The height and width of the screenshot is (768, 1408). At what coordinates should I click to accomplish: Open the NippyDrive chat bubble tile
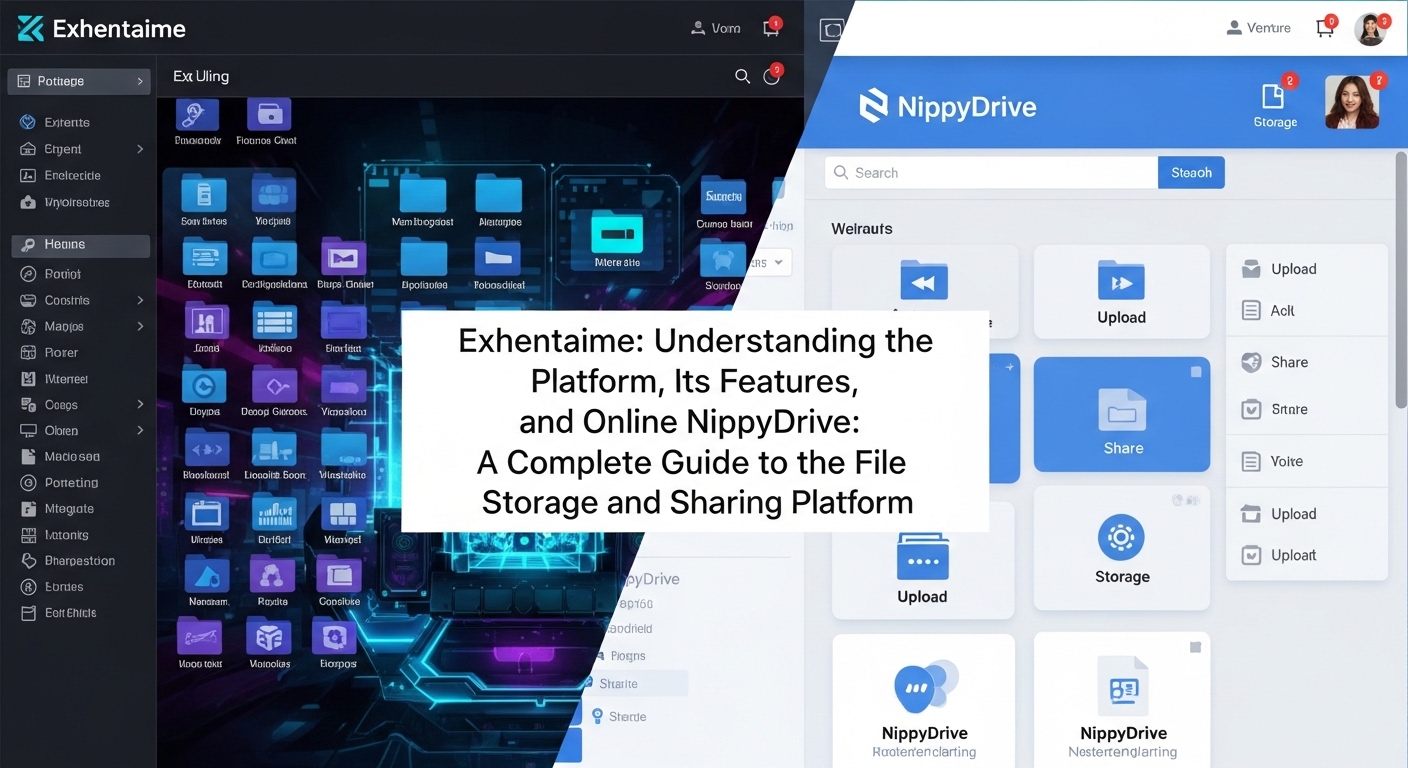click(x=923, y=695)
